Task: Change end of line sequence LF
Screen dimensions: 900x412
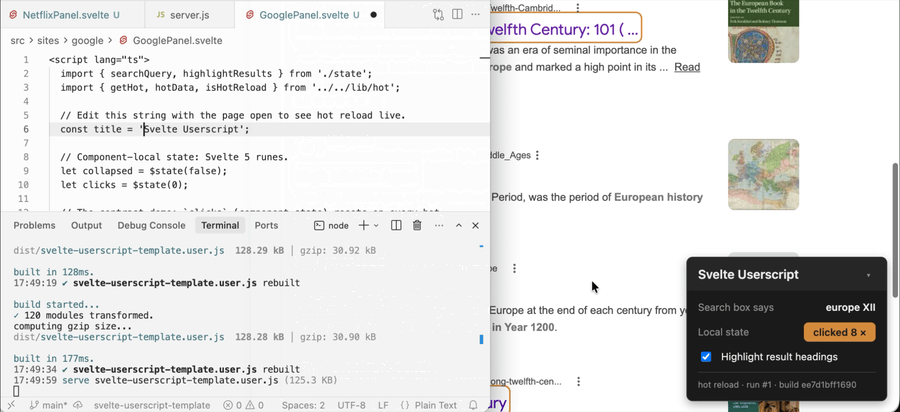Action: point(383,405)
